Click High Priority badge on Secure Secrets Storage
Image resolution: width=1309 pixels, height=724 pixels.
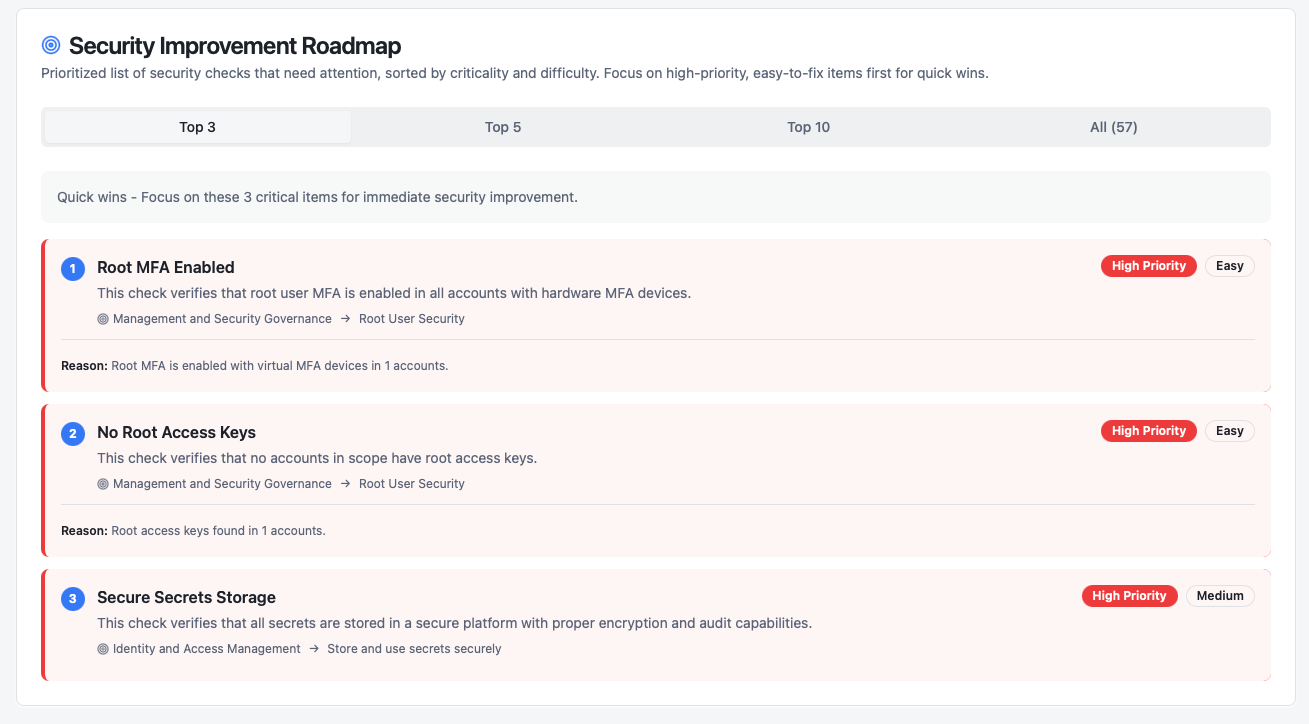[x=1130, y=596]
